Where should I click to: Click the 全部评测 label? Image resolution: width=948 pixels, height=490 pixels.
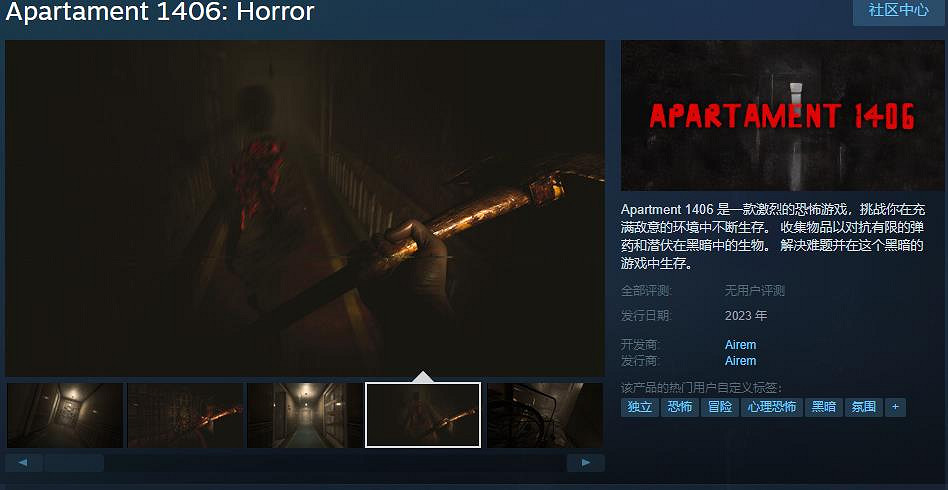646,291
